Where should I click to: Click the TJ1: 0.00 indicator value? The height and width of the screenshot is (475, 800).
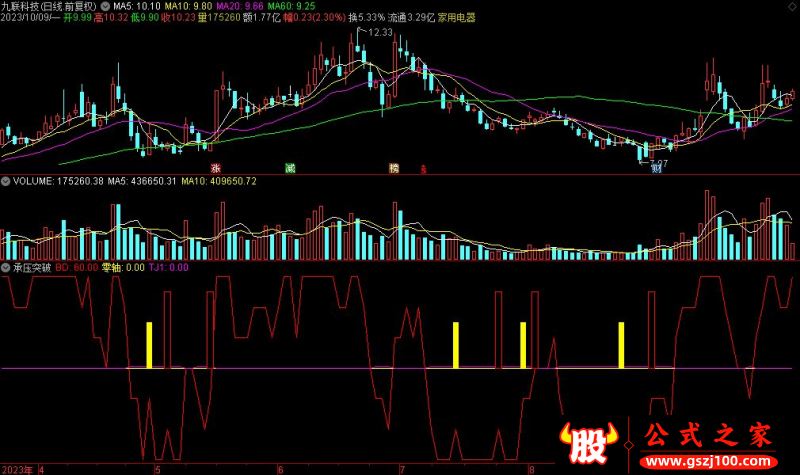(168, 267)
